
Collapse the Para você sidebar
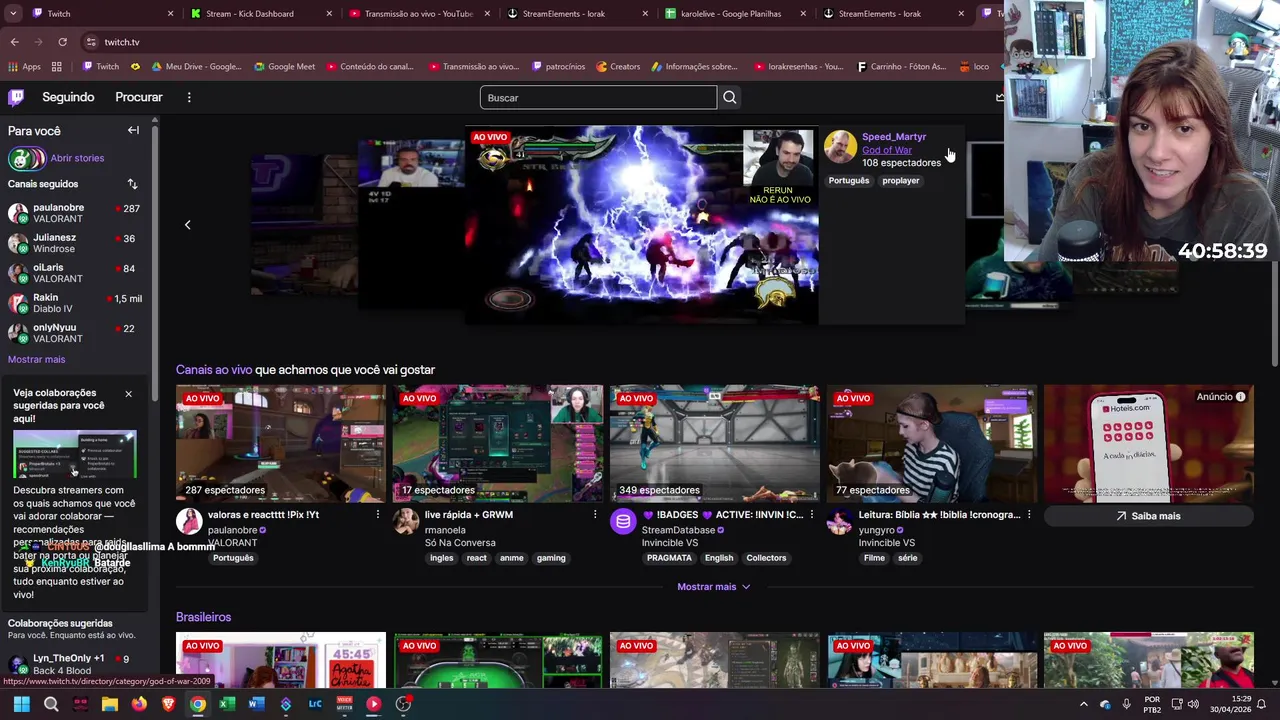pos(133,130)
